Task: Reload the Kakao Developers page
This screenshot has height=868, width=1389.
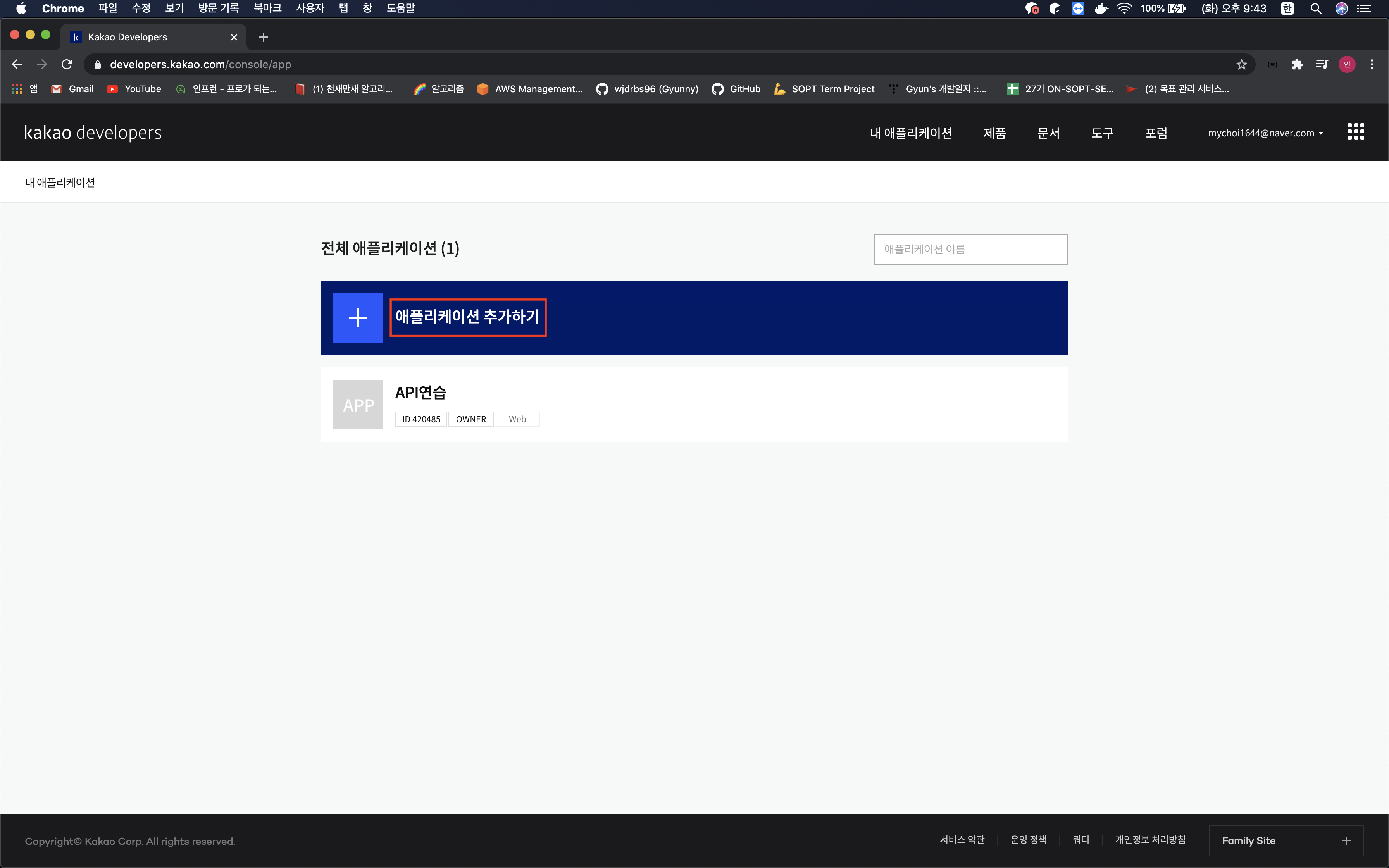Action: (67, 64)
